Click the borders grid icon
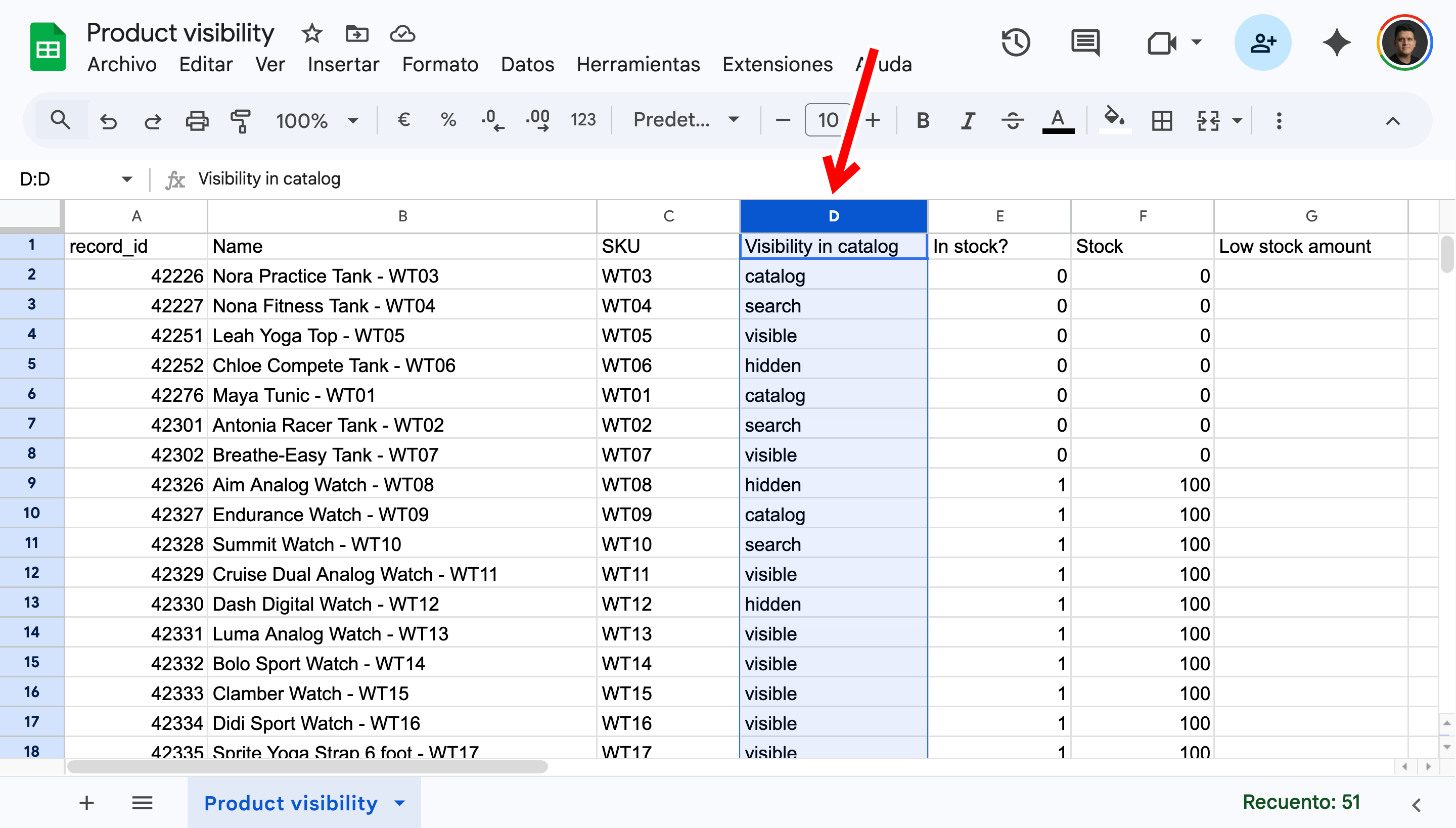The width and height of the screenshot is (1456, 828). coord(1161,120)
